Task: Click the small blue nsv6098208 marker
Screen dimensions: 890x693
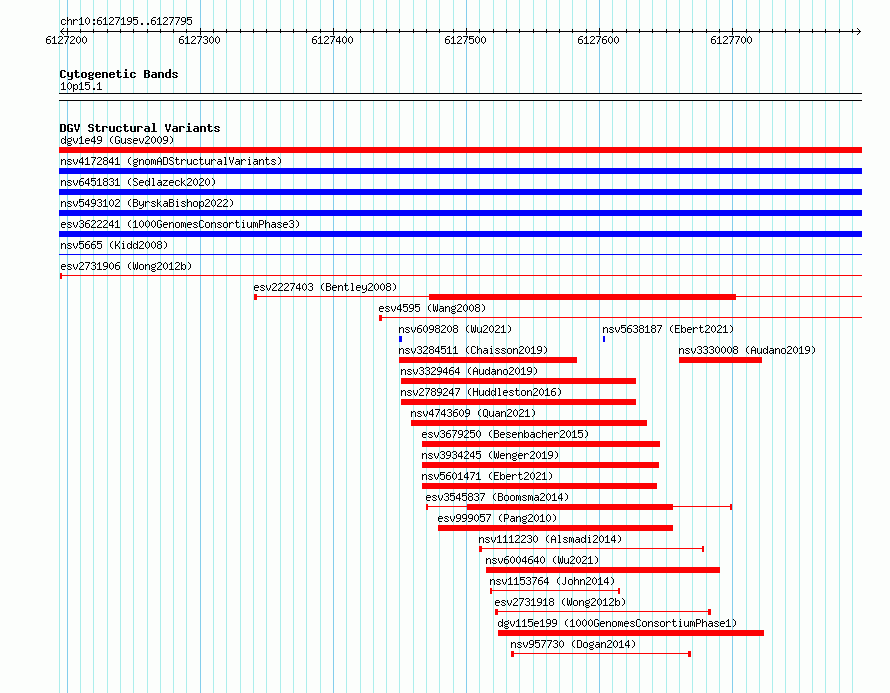Action: coord(400,339)
